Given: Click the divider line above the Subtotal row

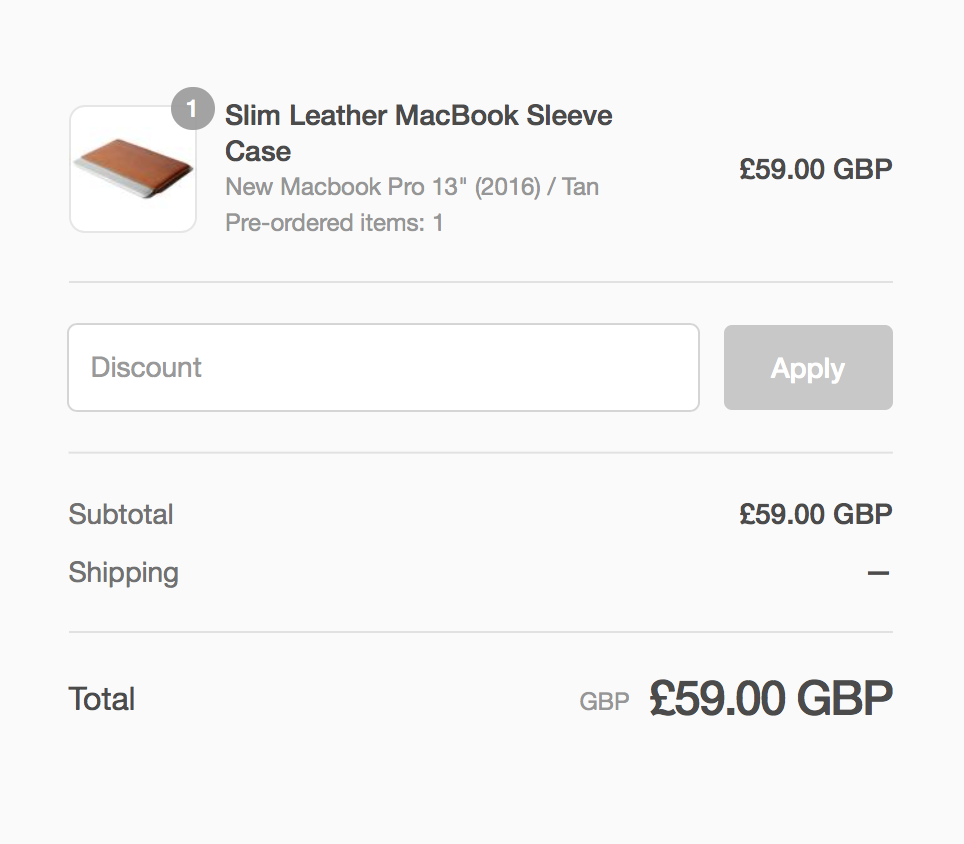Looking at the screenshot, I should [480, 452].
